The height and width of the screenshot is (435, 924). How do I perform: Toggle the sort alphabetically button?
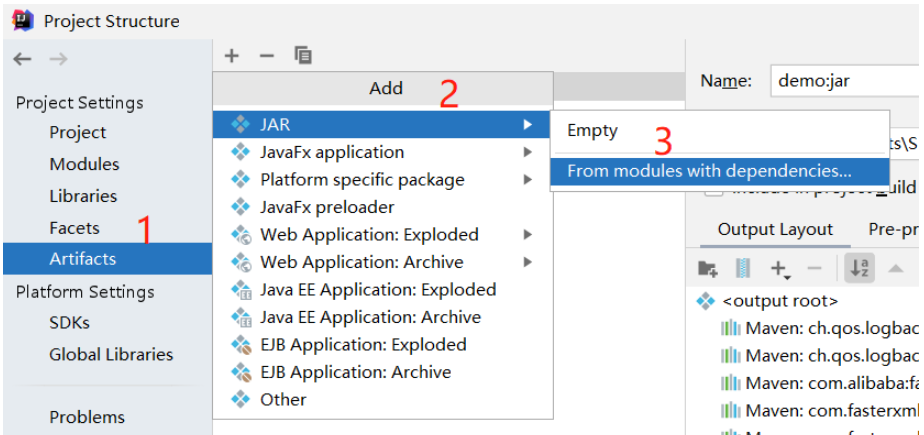(858, 268)
